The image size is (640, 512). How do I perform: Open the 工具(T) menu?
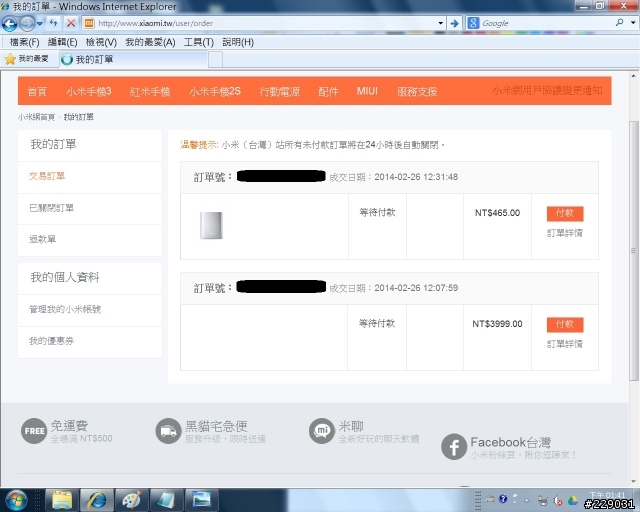click(199, 42)
